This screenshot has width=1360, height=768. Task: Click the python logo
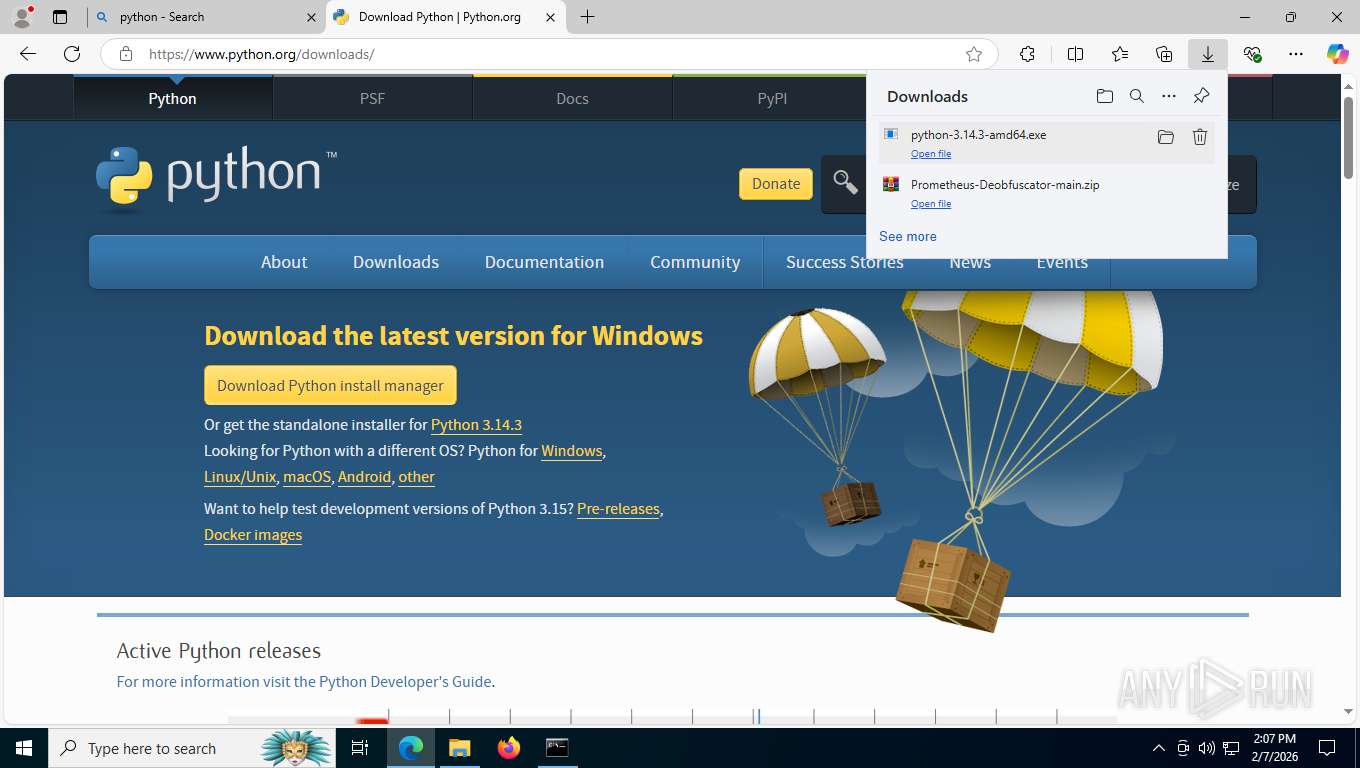pyautogui.click(x=216, y=180)
